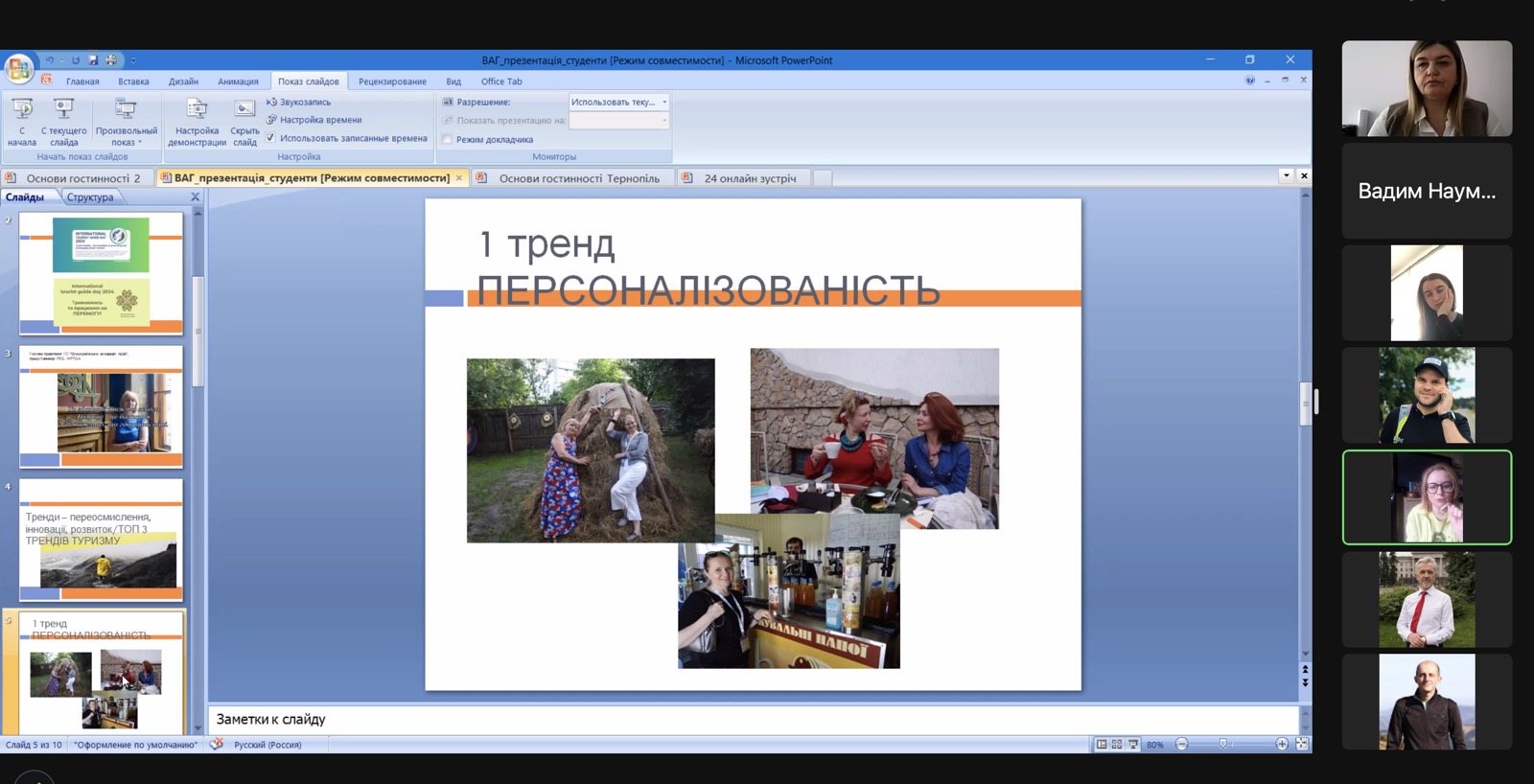Open the Рецензирование ribbon tab
Screen dimensions: 1534x784
[x=392, y=81]
